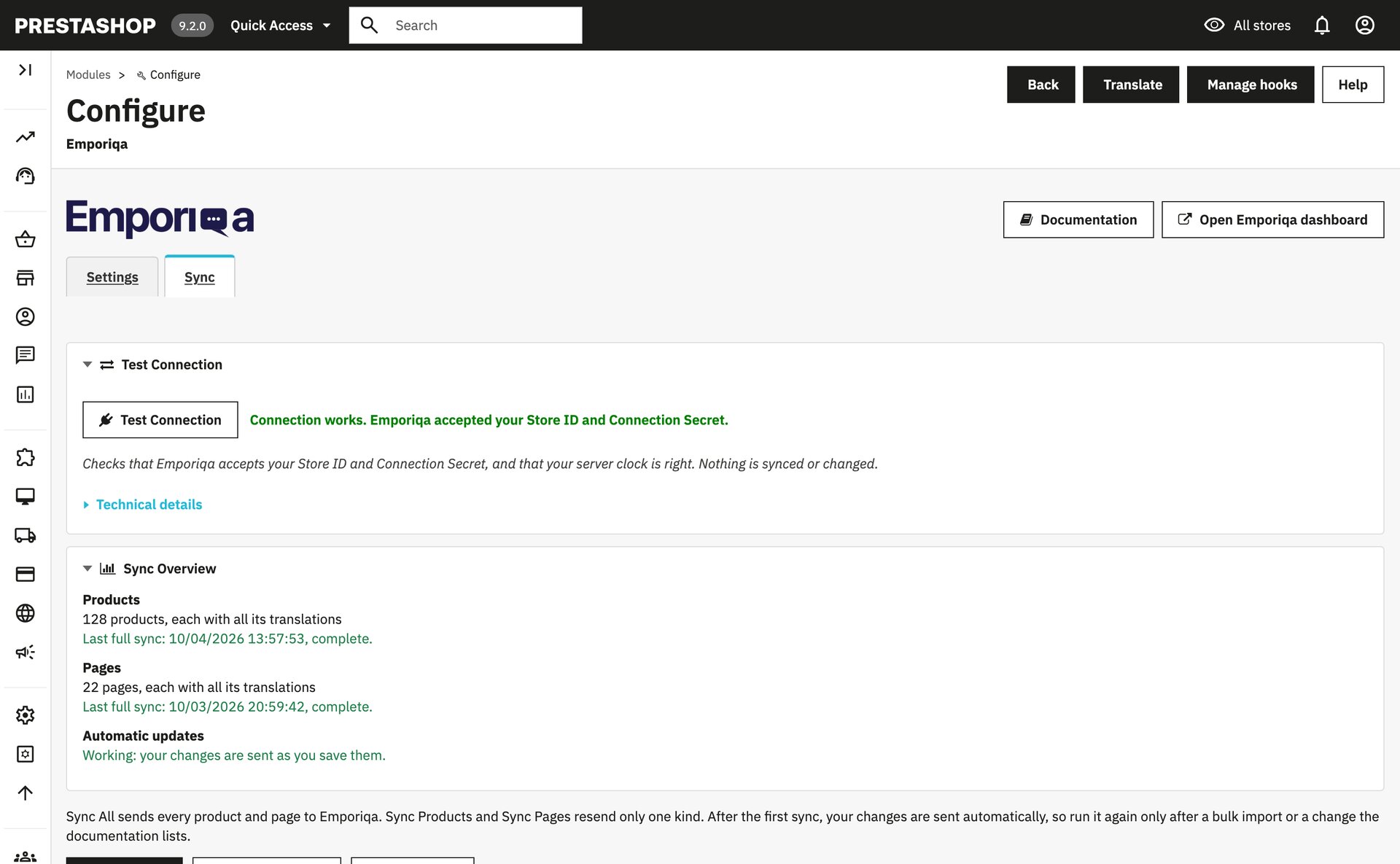This screenshot has height=864, width=1400.
Task: Open the Dashboard trending icon
Action: [x=26, y=137]
